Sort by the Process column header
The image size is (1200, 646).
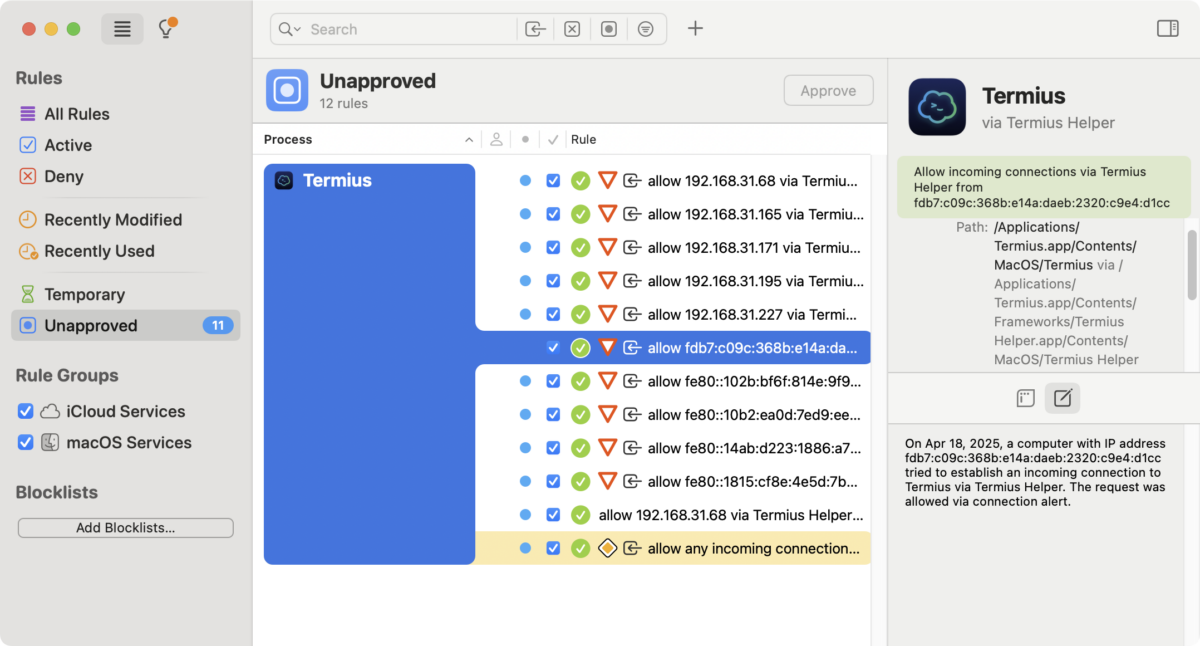coord(288,139)
